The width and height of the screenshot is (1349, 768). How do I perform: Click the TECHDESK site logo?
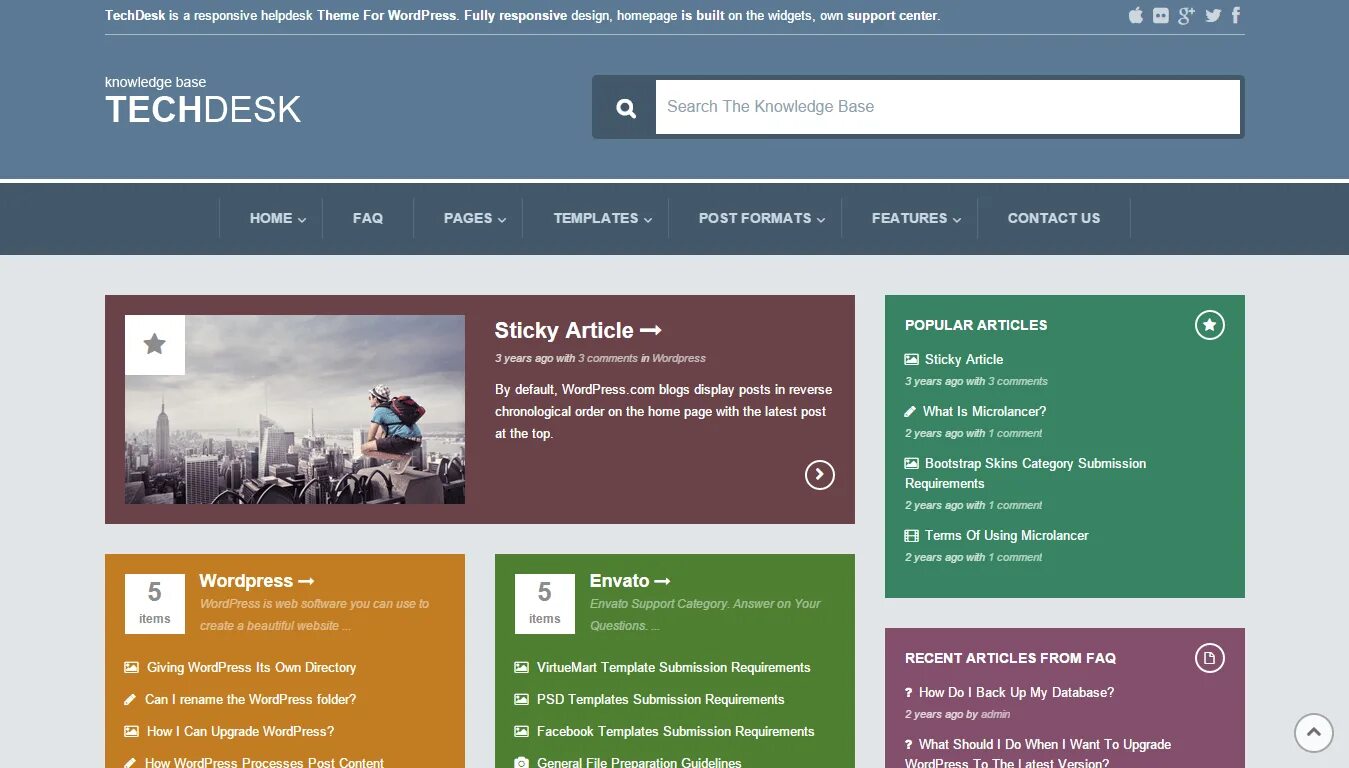203,110
